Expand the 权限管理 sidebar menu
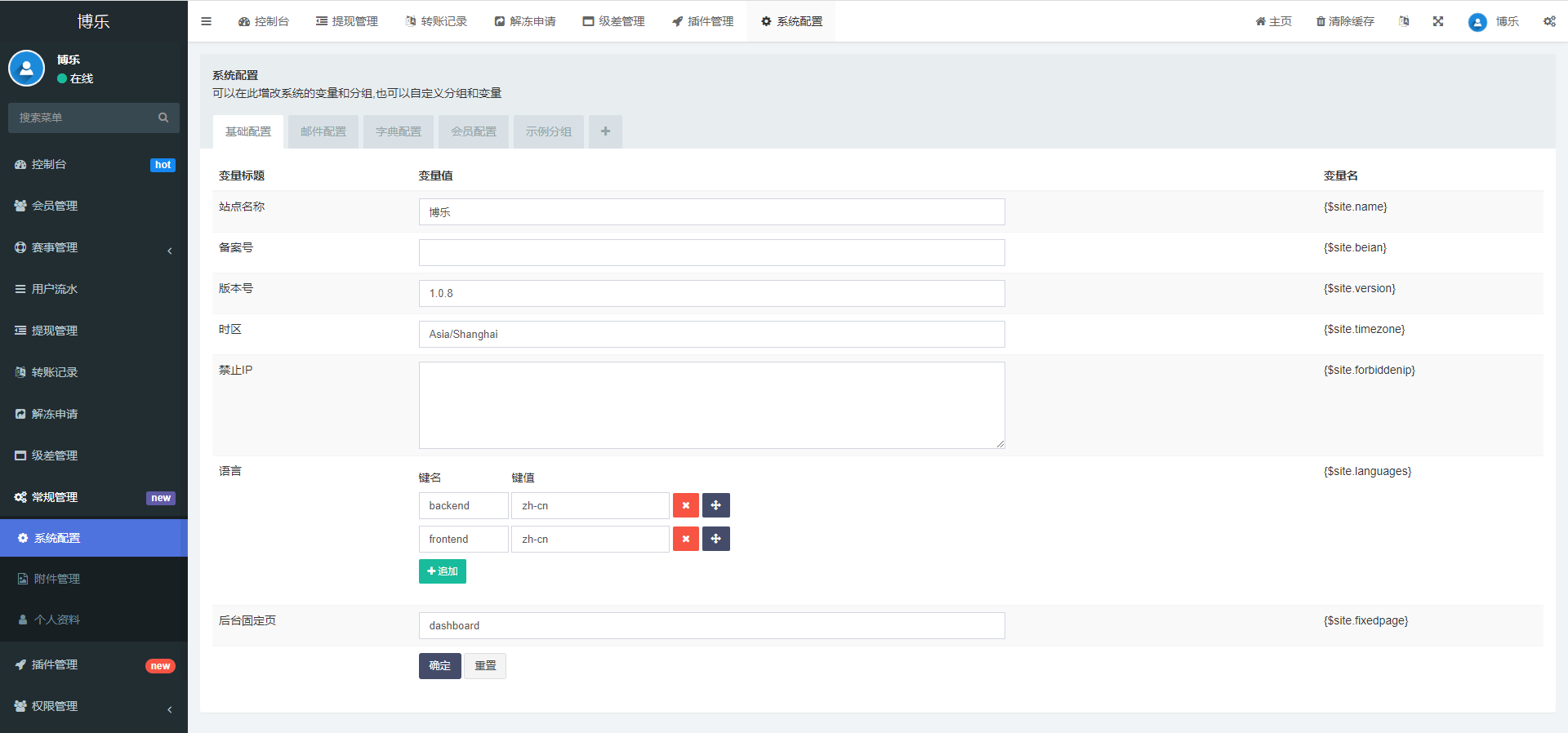The image size is (1568, 733). click(x=93, y=706)
